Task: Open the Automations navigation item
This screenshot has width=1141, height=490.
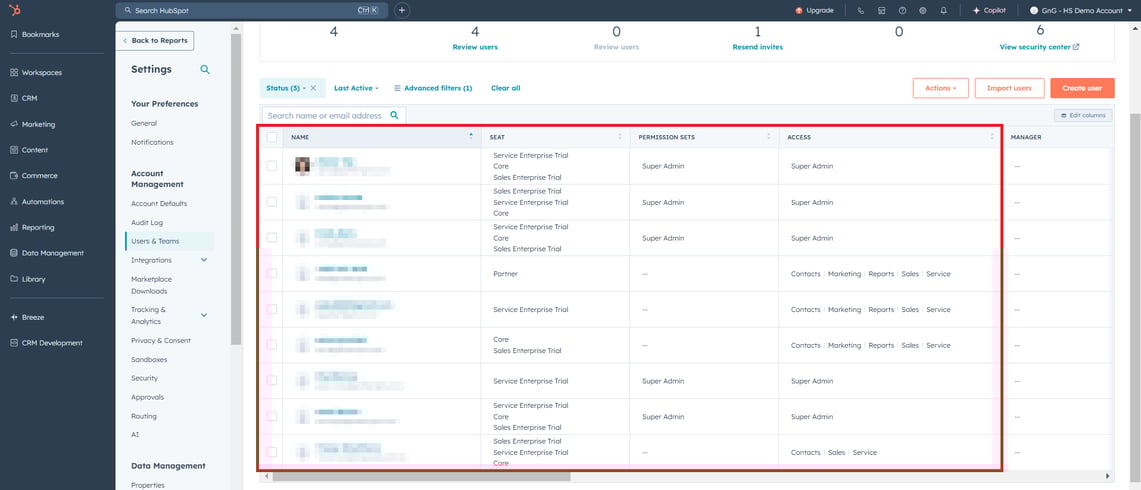Action: [x=42, y=202]
